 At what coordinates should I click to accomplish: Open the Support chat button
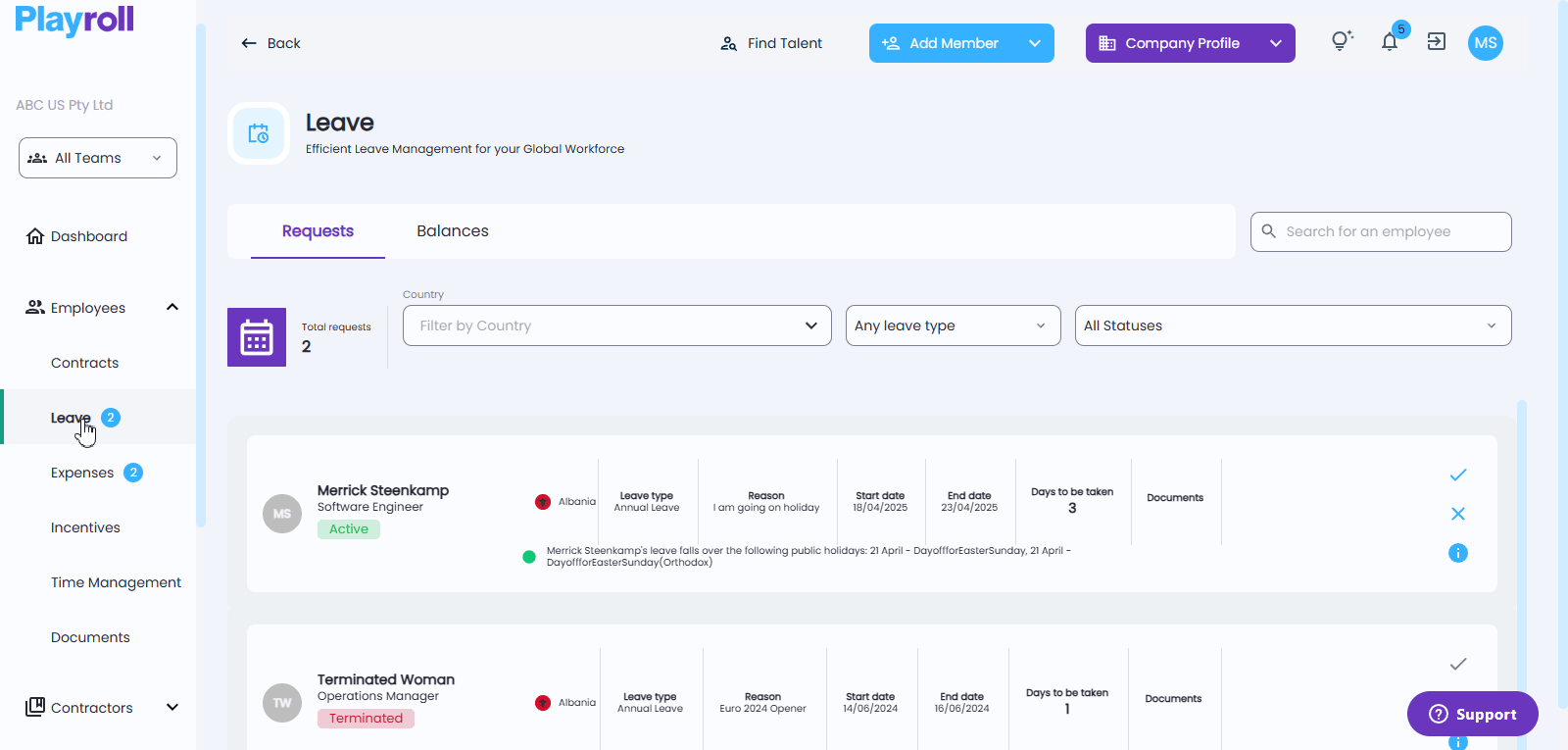1473,714
